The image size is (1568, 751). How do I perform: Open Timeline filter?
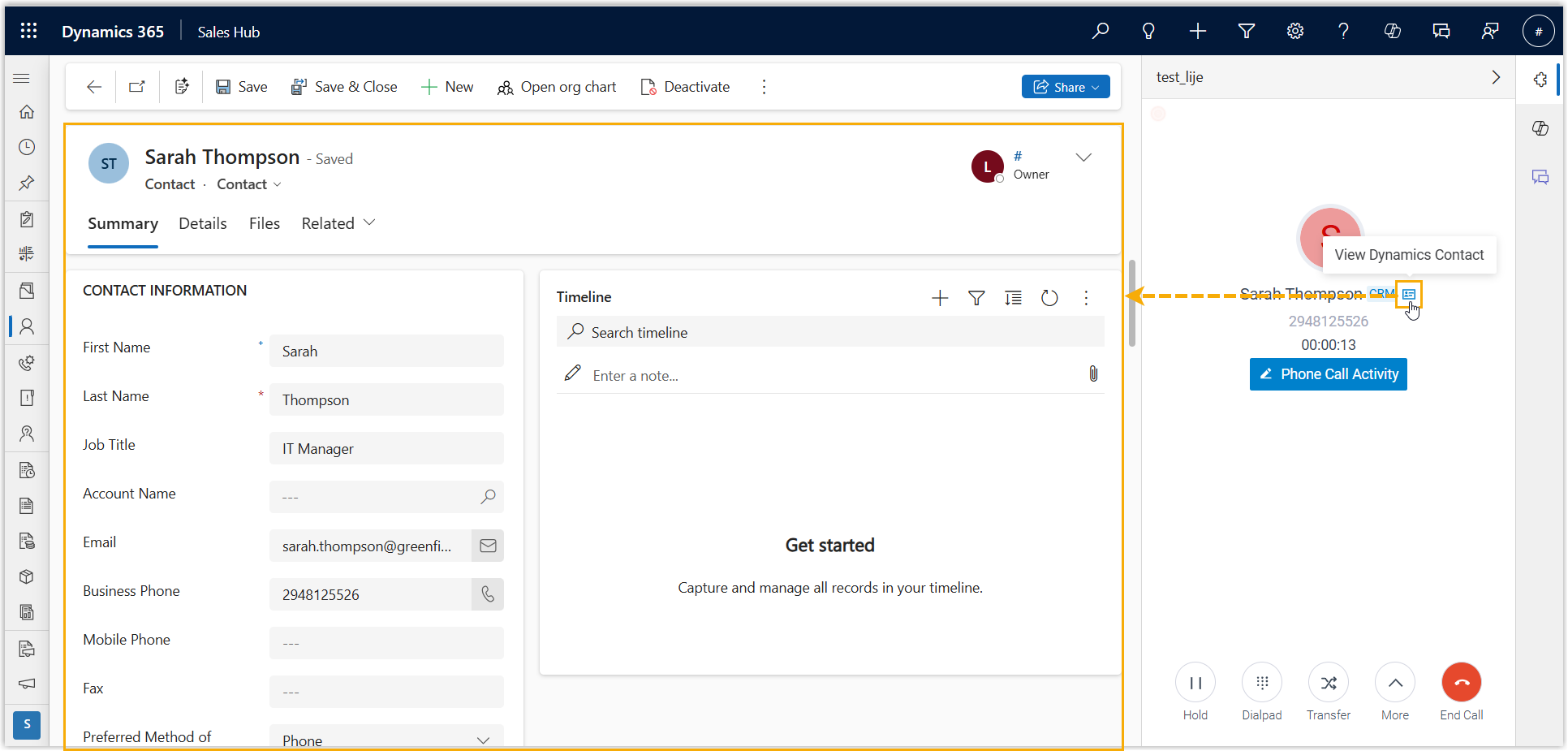coord(976,298)
